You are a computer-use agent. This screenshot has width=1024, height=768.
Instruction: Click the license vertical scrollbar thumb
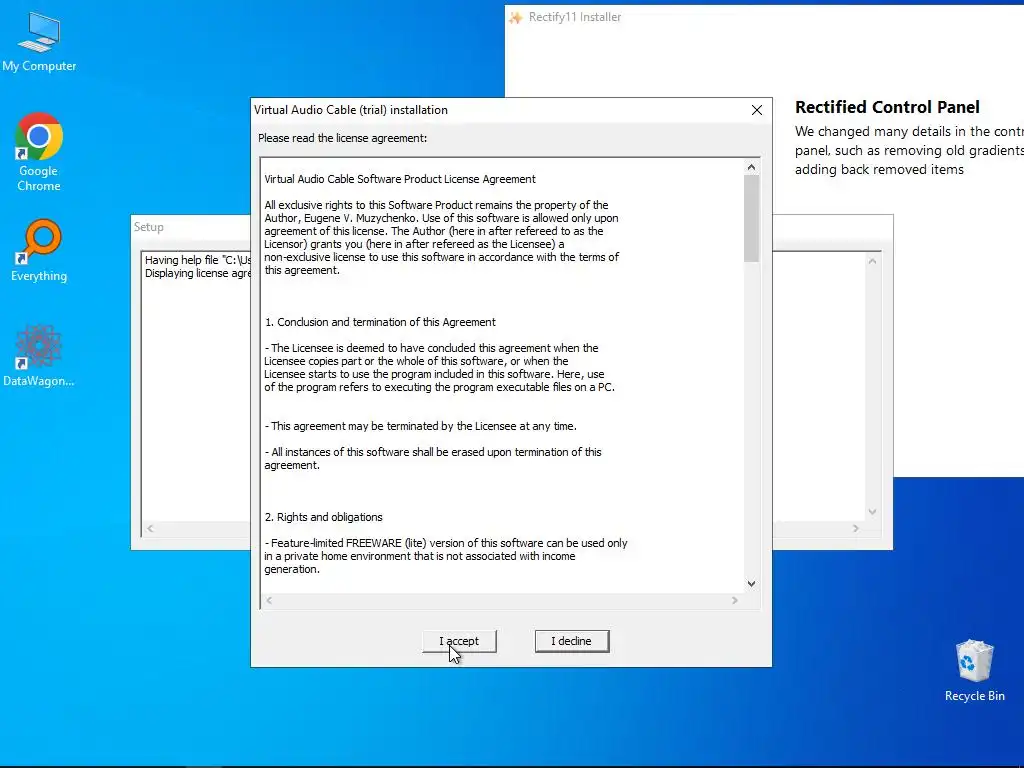(751, 219)
